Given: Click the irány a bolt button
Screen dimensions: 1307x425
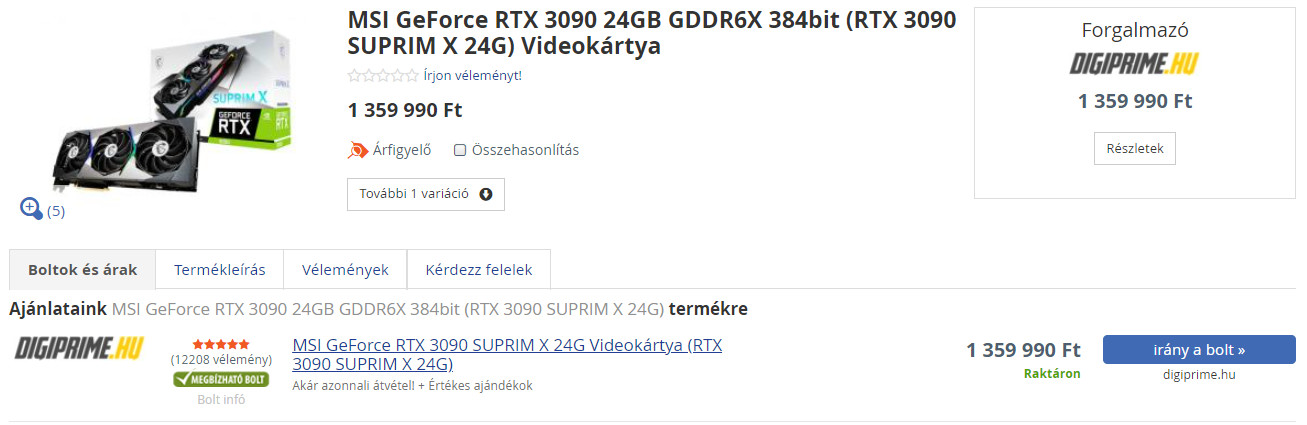Looking at the screenshot, I should [x=1199, y=350].
